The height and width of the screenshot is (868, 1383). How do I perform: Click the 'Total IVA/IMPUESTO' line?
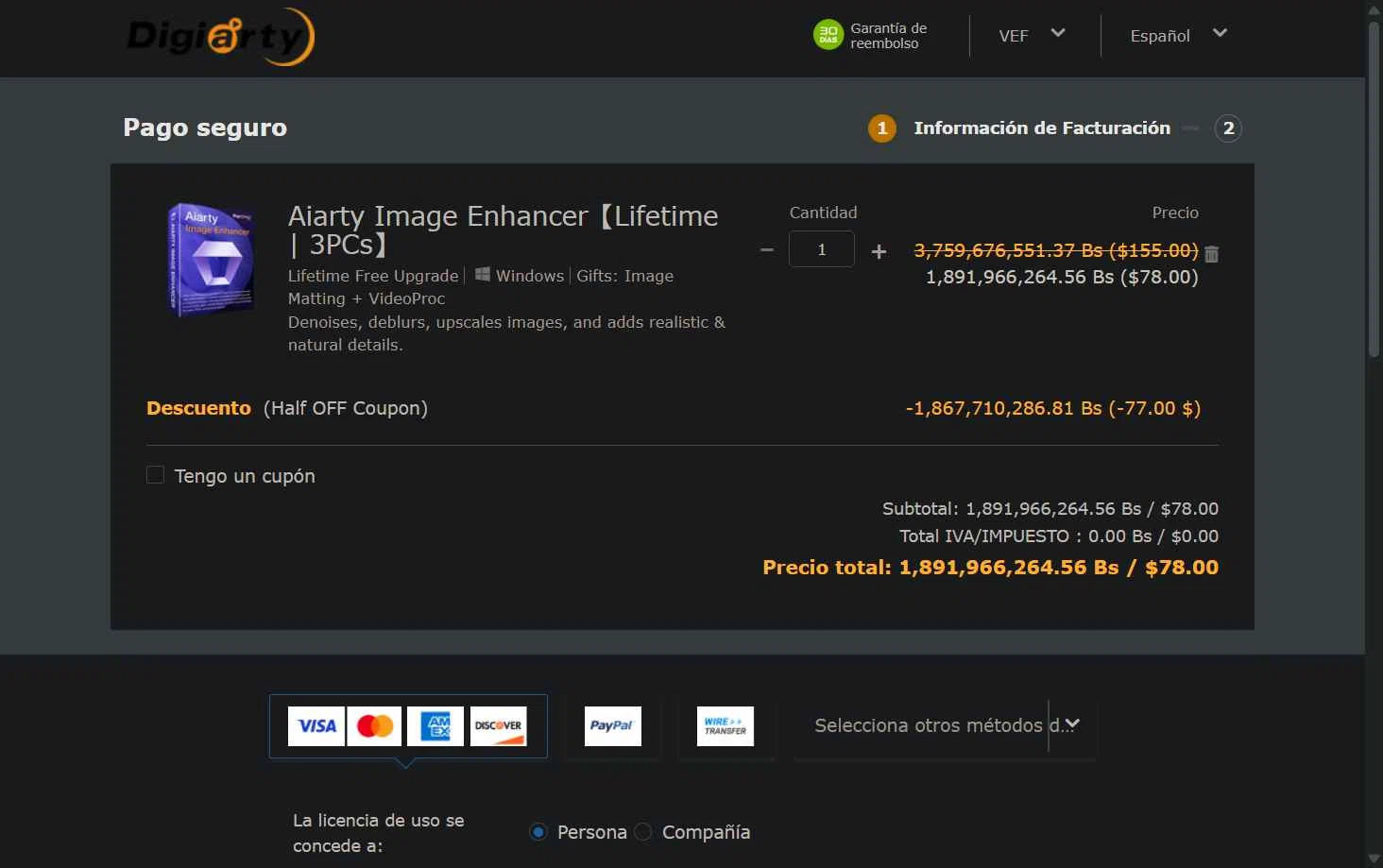(1059, 536)
